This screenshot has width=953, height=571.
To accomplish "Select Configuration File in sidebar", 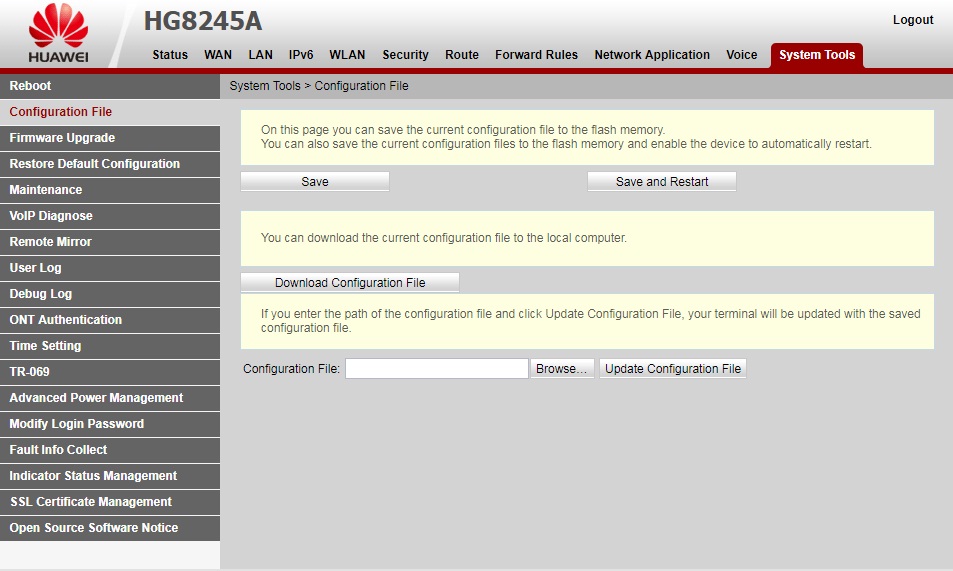I will 110,112.
